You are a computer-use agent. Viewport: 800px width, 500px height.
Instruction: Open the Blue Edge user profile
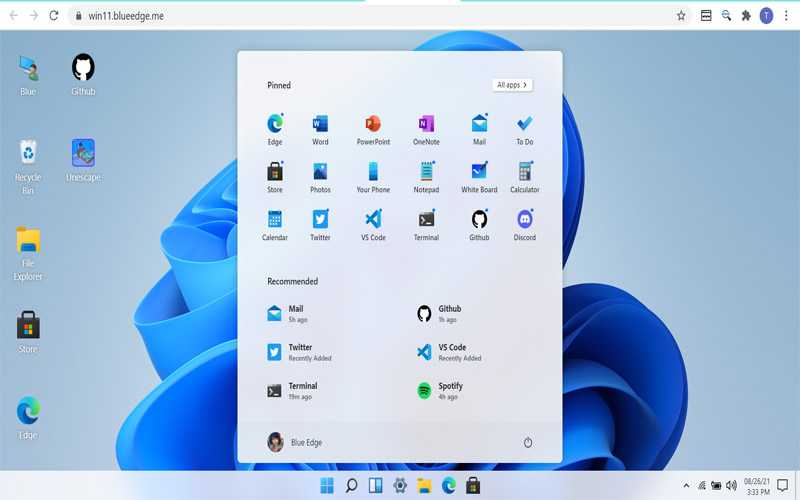(295, 442)
